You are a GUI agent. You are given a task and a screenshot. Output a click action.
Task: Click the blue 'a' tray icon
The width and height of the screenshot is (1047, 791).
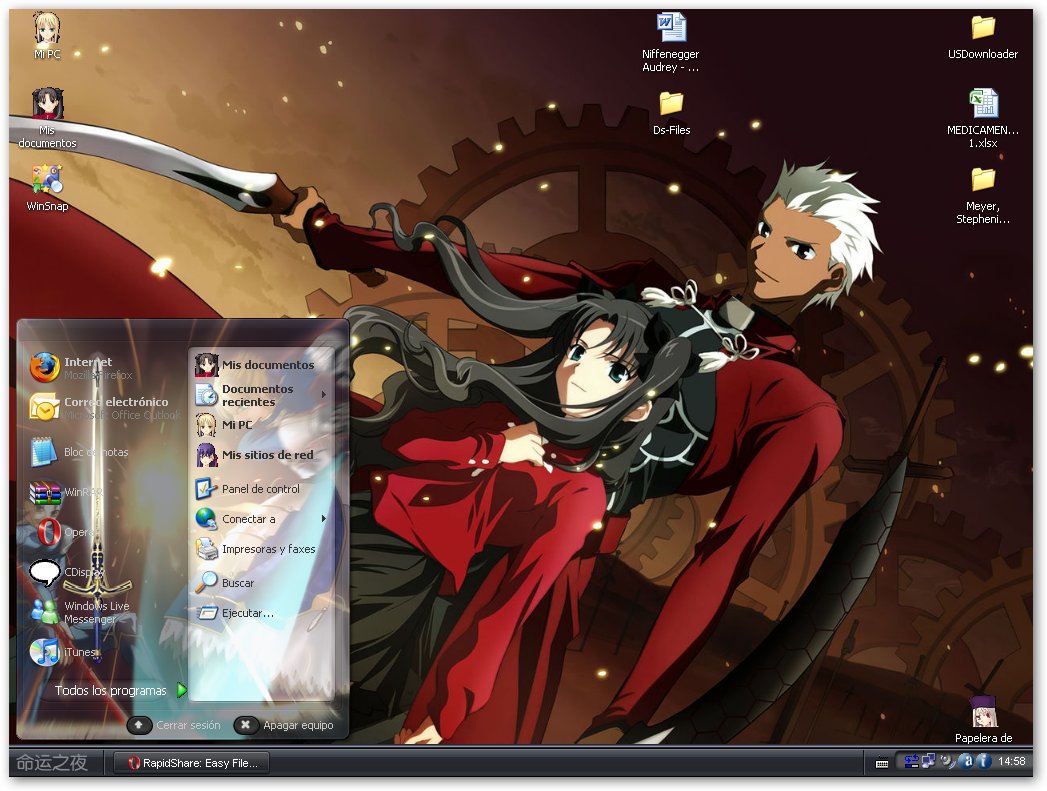pos(966,761)
